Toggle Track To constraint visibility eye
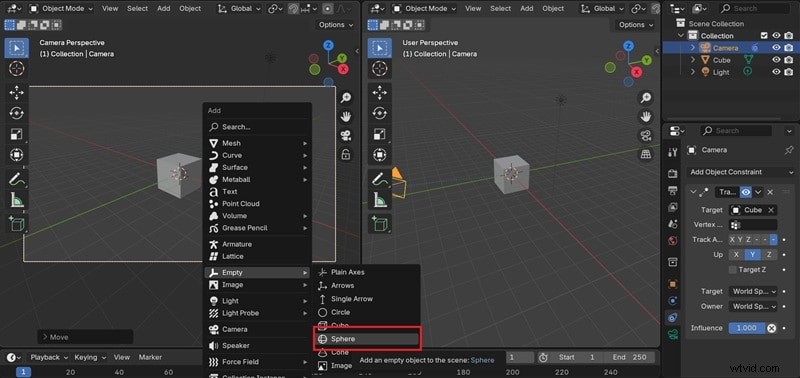Viewport: 800px width, 378px height. pyautogui.click(x=746, y=192)
